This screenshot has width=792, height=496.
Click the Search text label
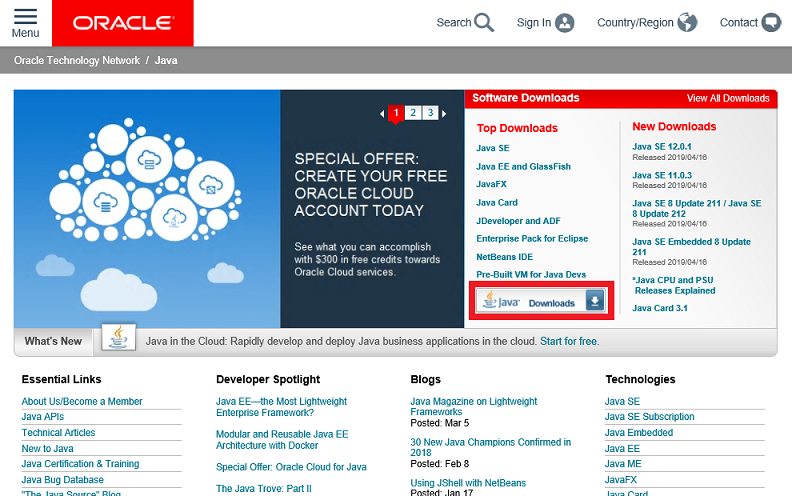pyautogui.click(x=454, y=23)
